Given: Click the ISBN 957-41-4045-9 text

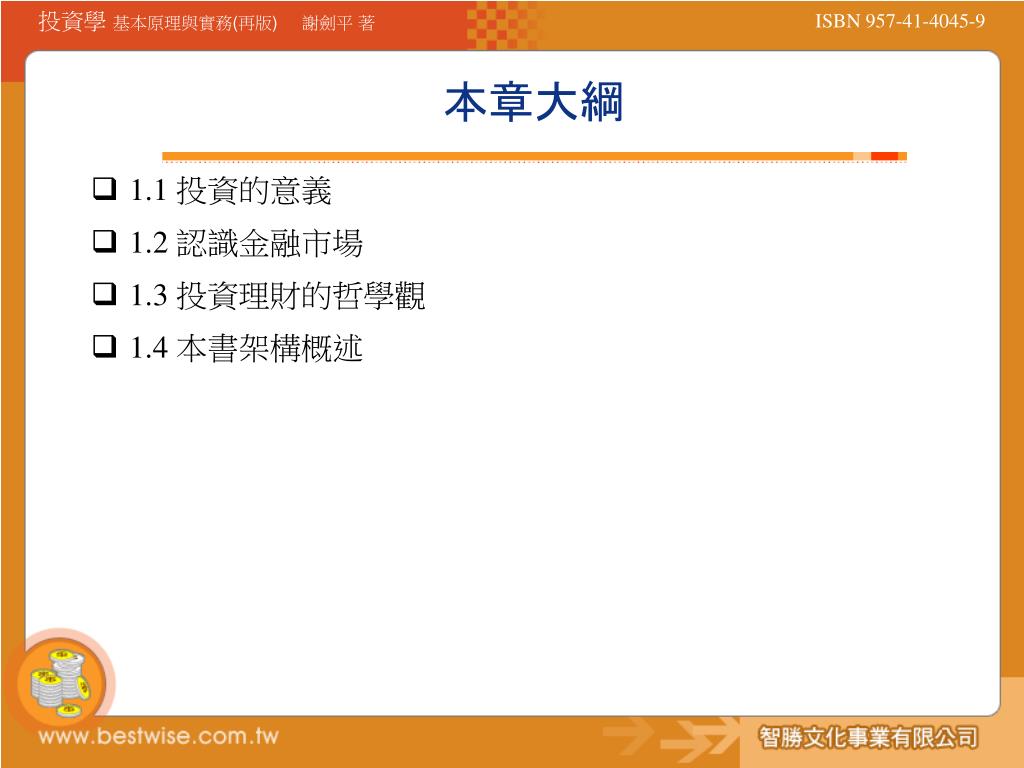Looking at the screenshot, I should pos(900,21).
